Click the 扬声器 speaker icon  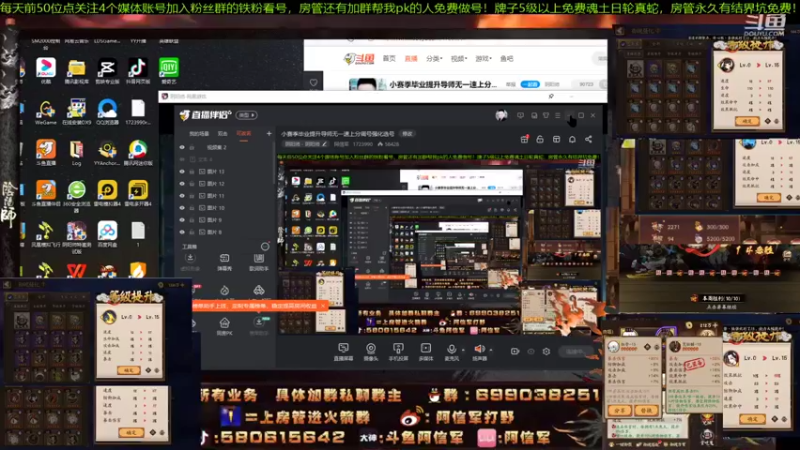point(479,349)
